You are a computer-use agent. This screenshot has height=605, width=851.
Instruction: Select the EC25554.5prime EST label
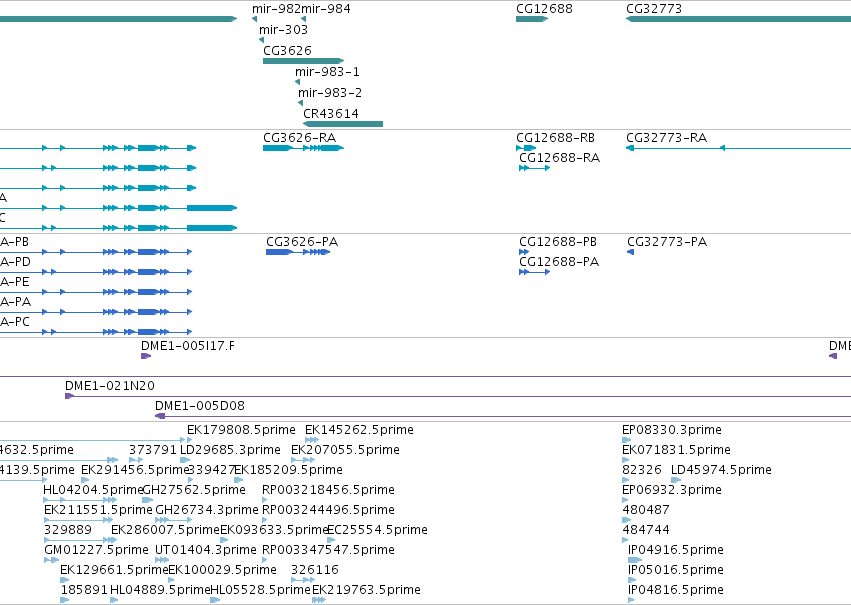[378, 530]
